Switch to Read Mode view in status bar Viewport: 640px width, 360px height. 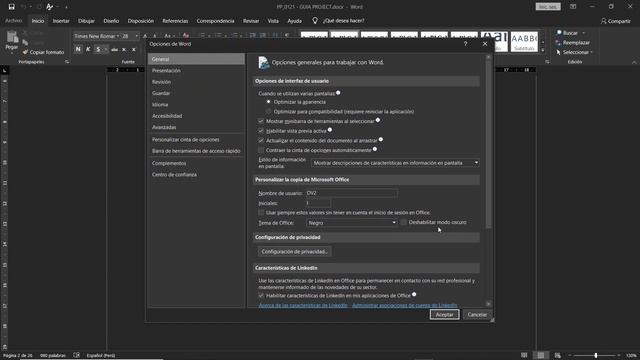pos(524,356)
